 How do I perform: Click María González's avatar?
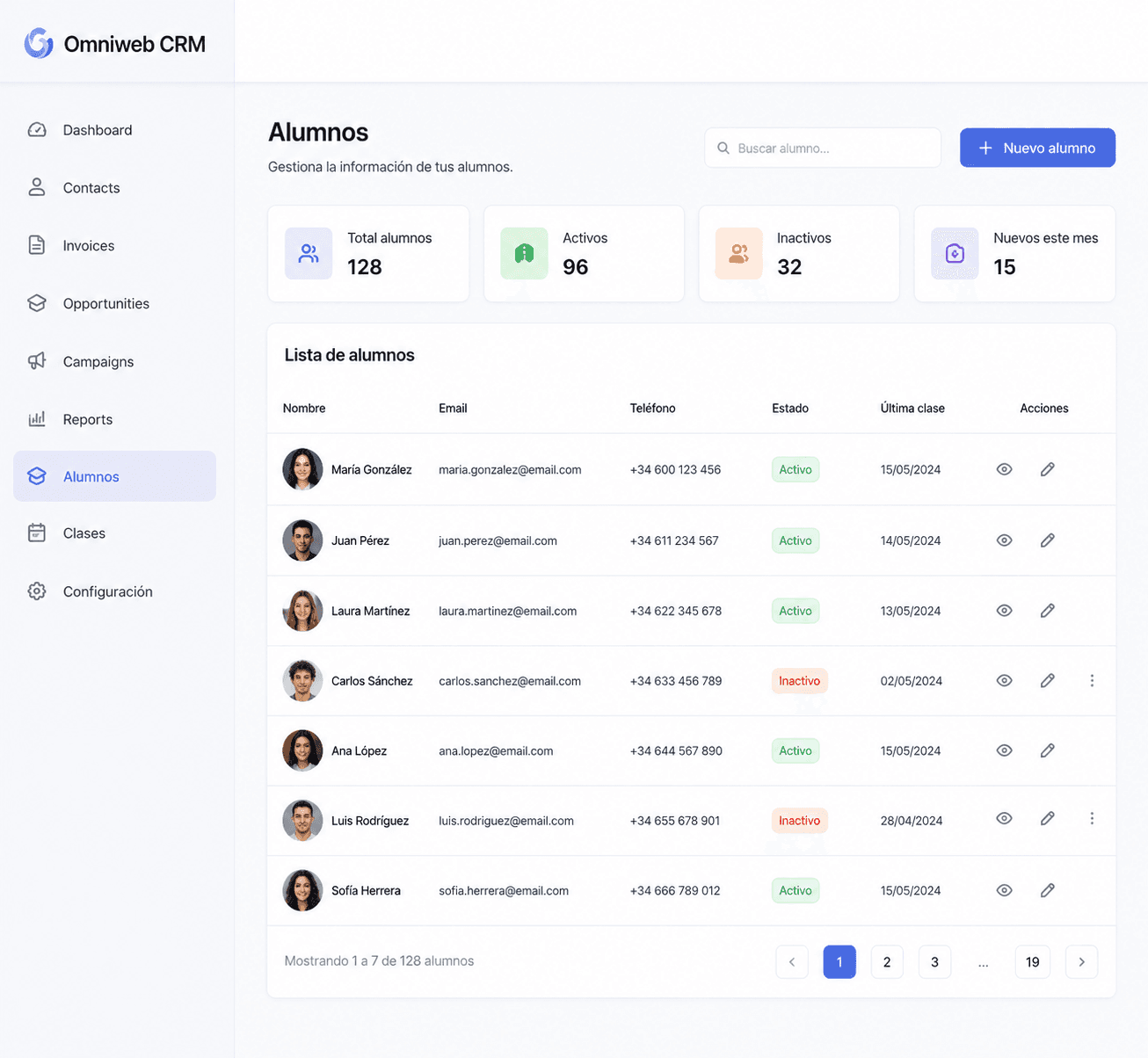click(x=302, y=469)
